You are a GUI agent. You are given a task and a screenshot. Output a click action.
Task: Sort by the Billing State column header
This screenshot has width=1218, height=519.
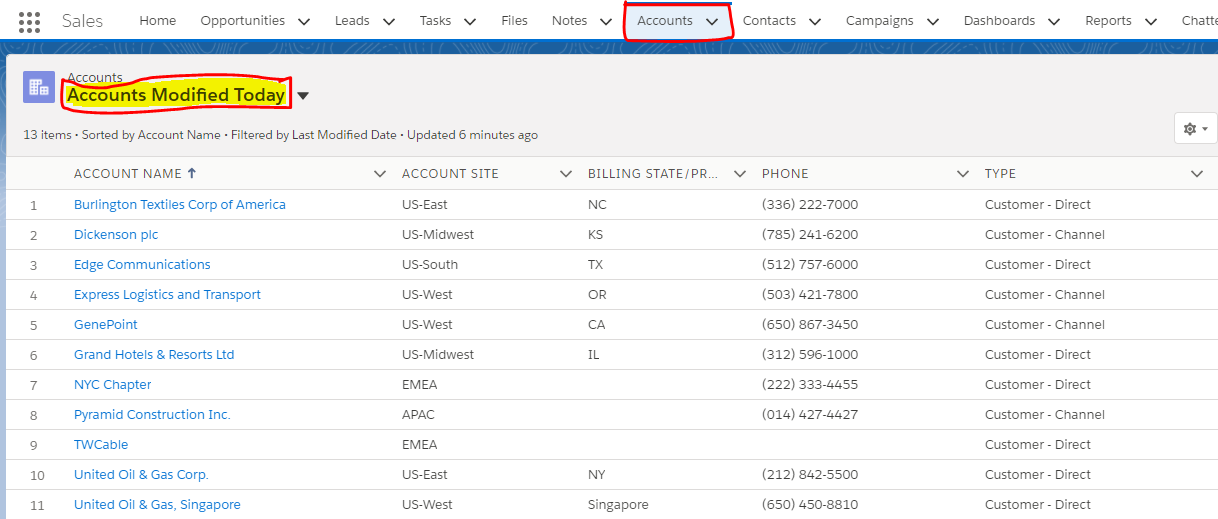(x=653, y=174)
